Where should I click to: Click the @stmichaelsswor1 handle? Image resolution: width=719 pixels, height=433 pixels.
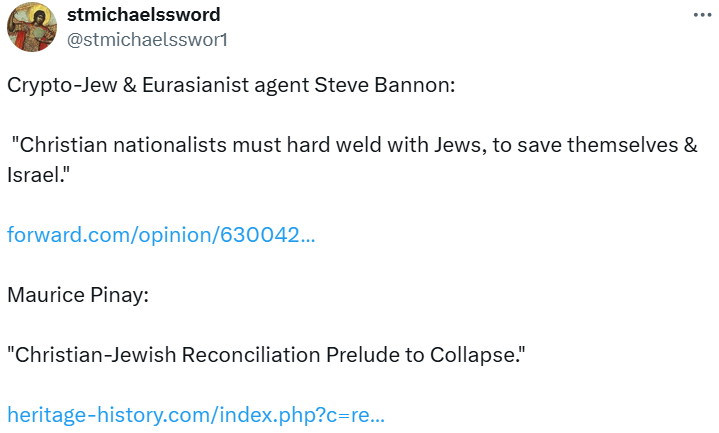click(147, 39)
